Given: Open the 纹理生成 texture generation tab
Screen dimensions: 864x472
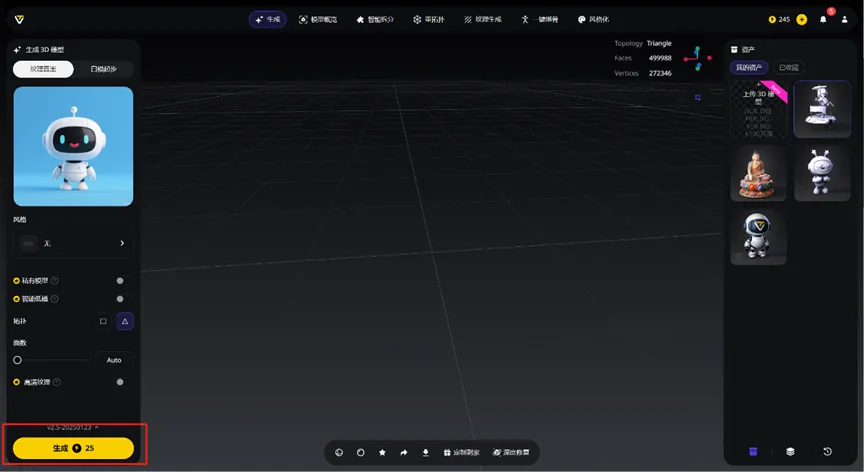Looking at the screenshot, I should tap(483, 19).
